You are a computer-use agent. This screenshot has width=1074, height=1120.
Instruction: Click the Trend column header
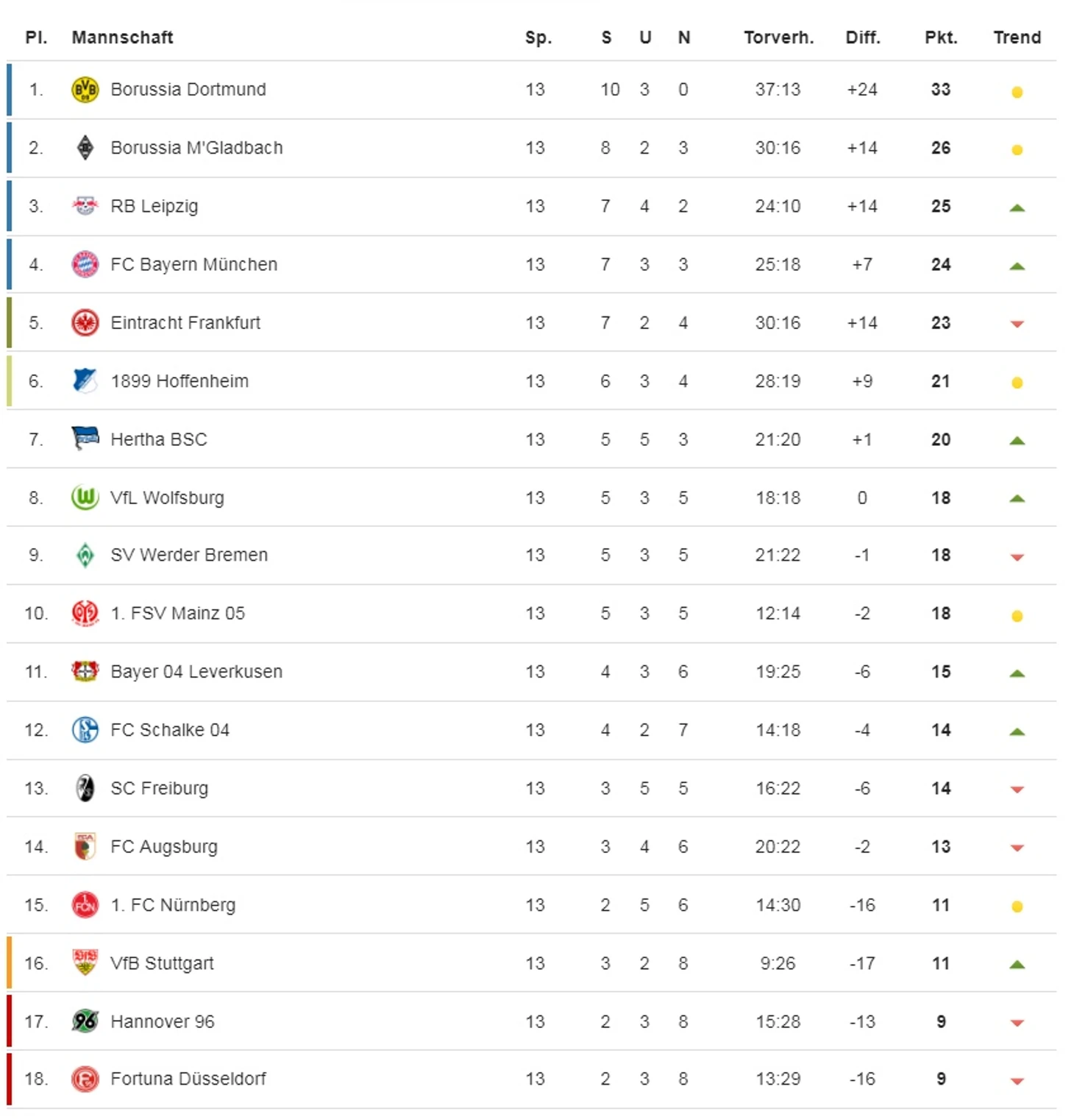[x=1017, y=38]
